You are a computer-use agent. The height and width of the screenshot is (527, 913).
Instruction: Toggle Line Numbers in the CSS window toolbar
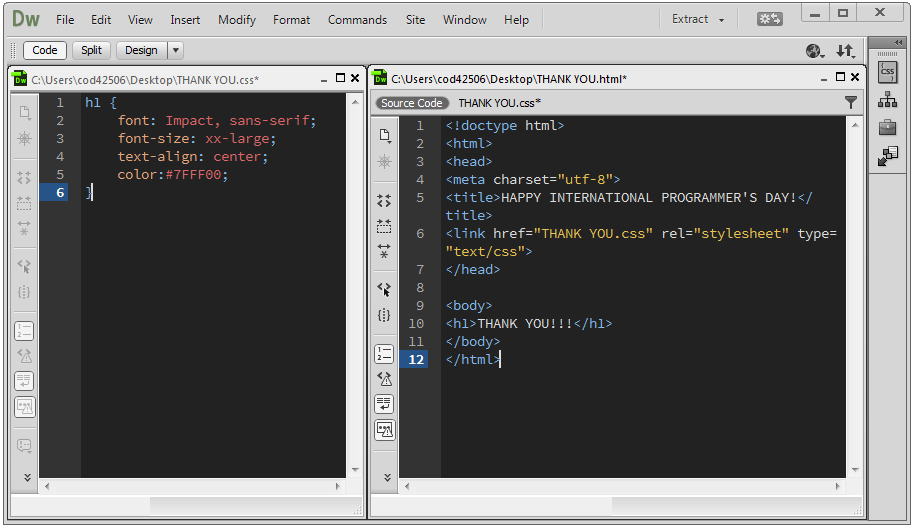24,331
